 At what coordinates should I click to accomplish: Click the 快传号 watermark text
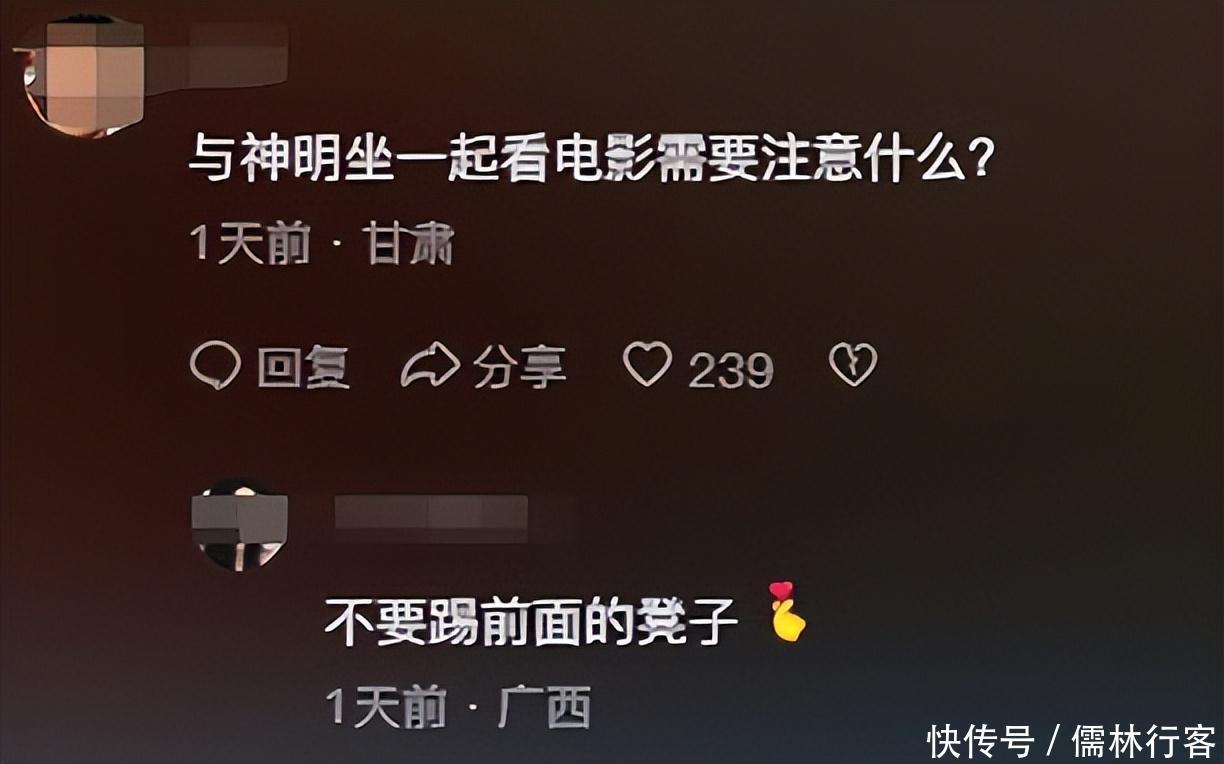[x=979, y=741]
